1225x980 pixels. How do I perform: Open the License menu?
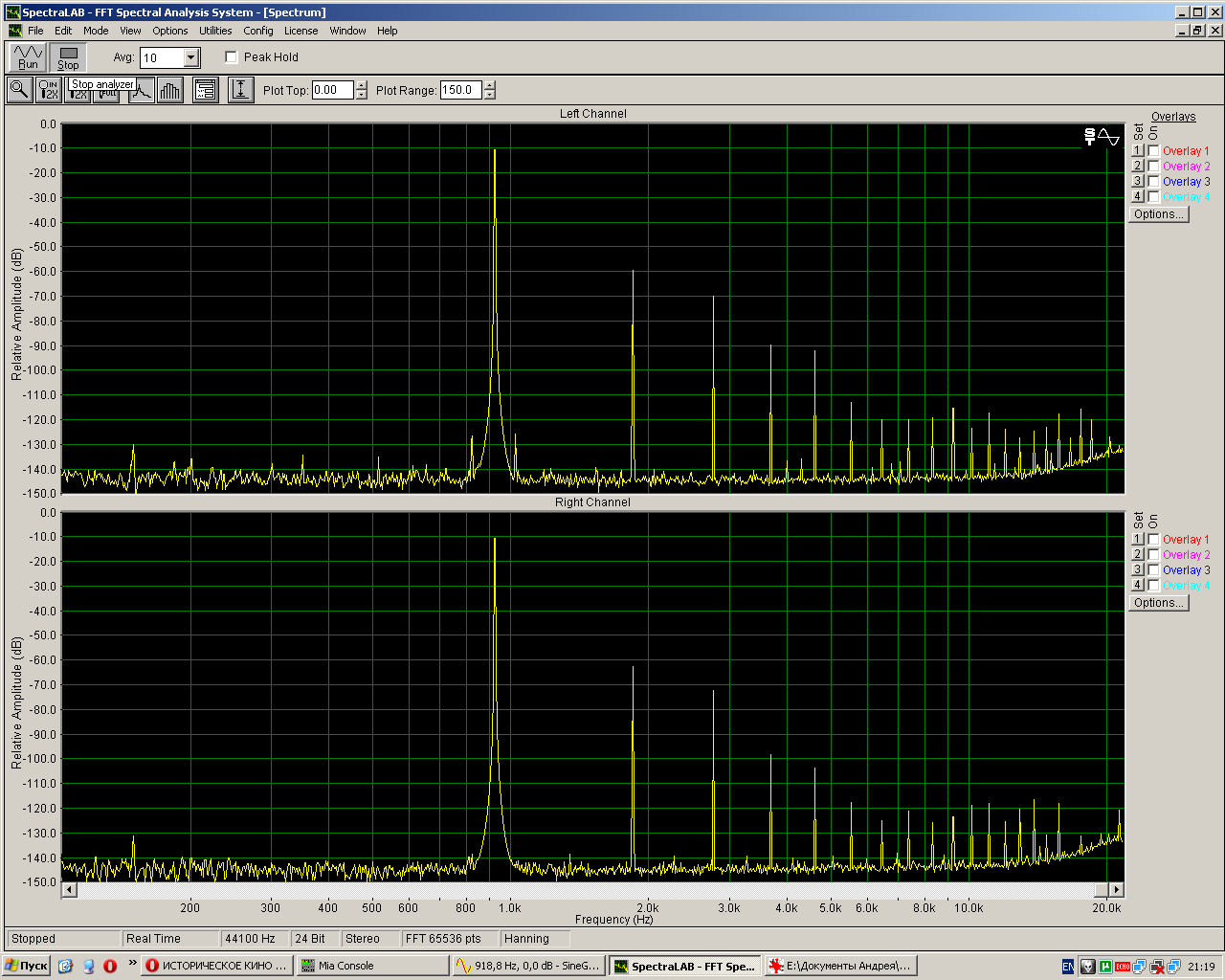(301, 31)
